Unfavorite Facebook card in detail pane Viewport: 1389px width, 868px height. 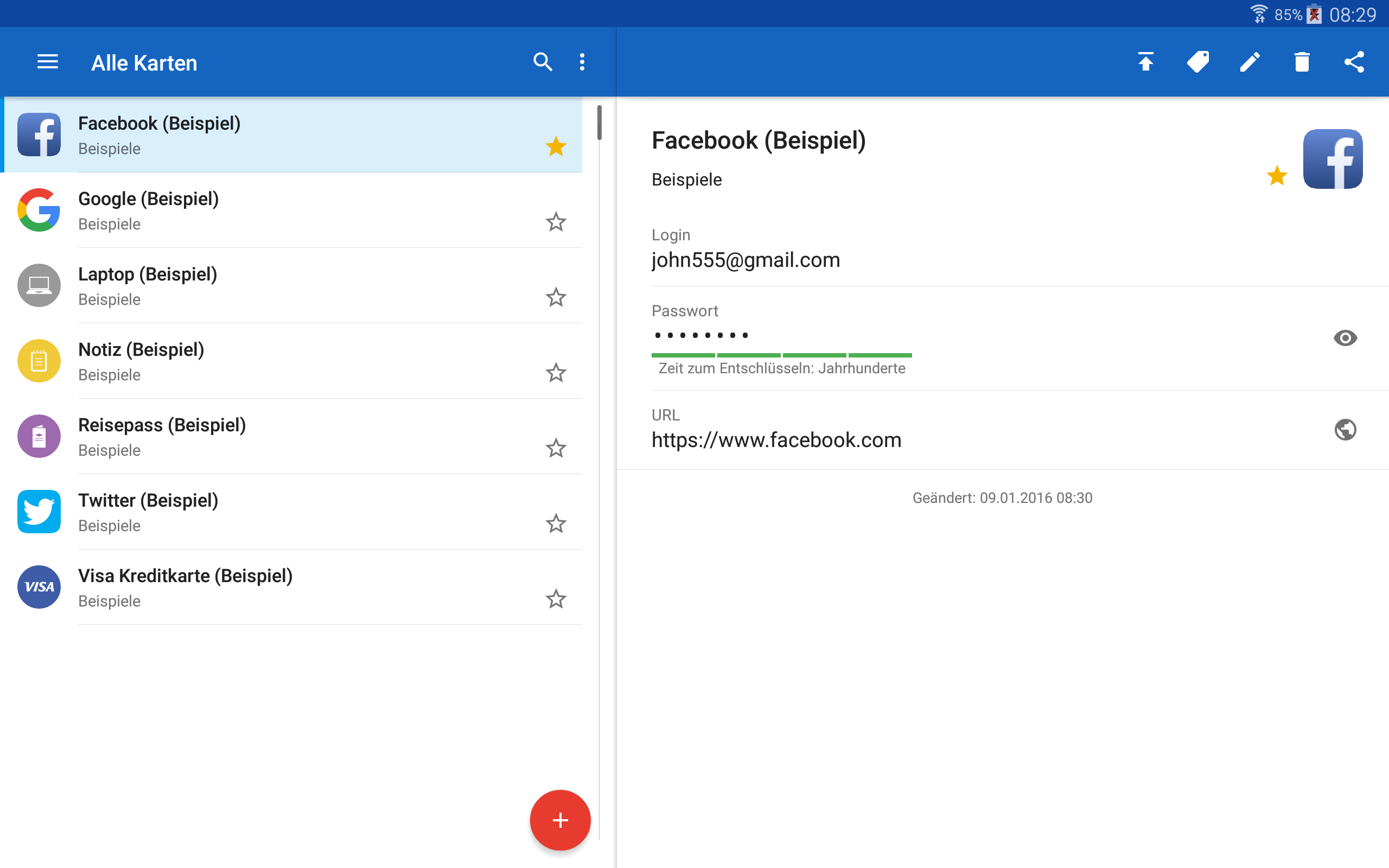[1277, 176]
